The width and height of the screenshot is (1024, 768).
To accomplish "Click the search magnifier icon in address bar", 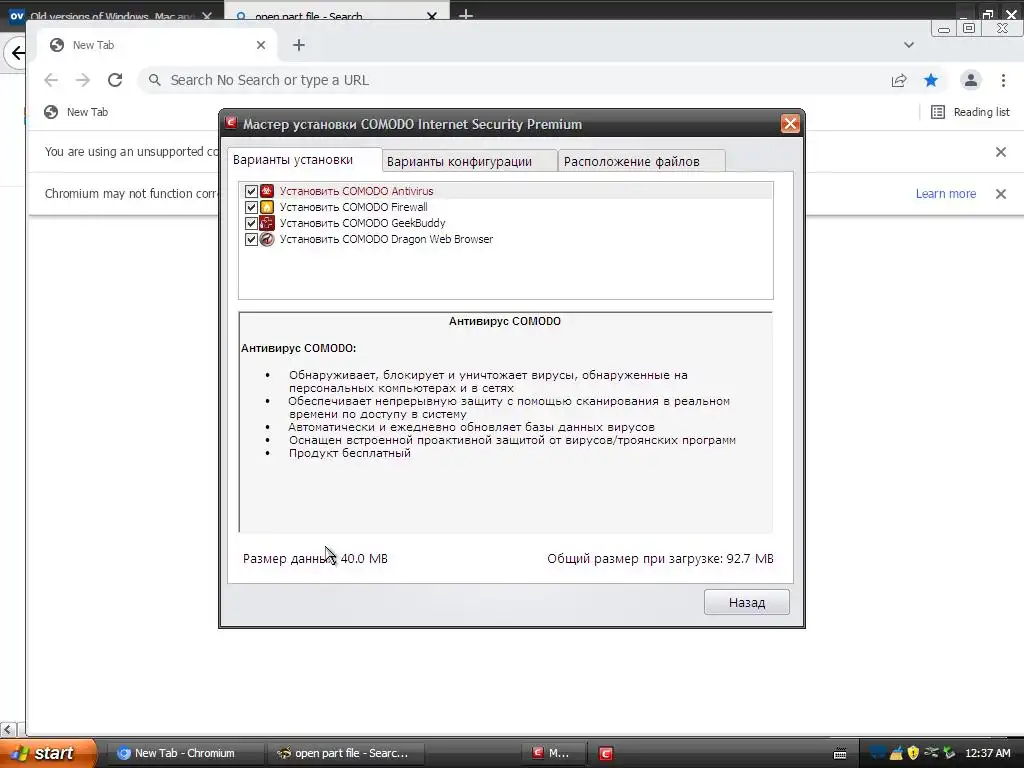I will (x=154, y=80).
